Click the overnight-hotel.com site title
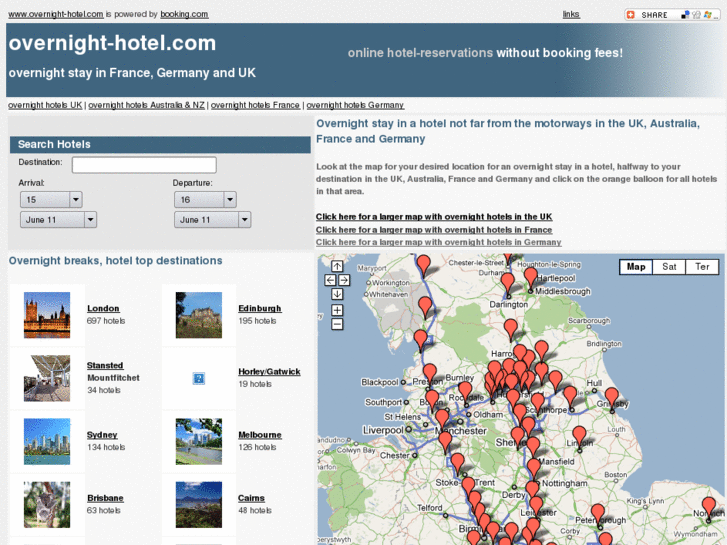Image resolution: width=727 pixels, height=545 pixels. click(x=112, y=43)
